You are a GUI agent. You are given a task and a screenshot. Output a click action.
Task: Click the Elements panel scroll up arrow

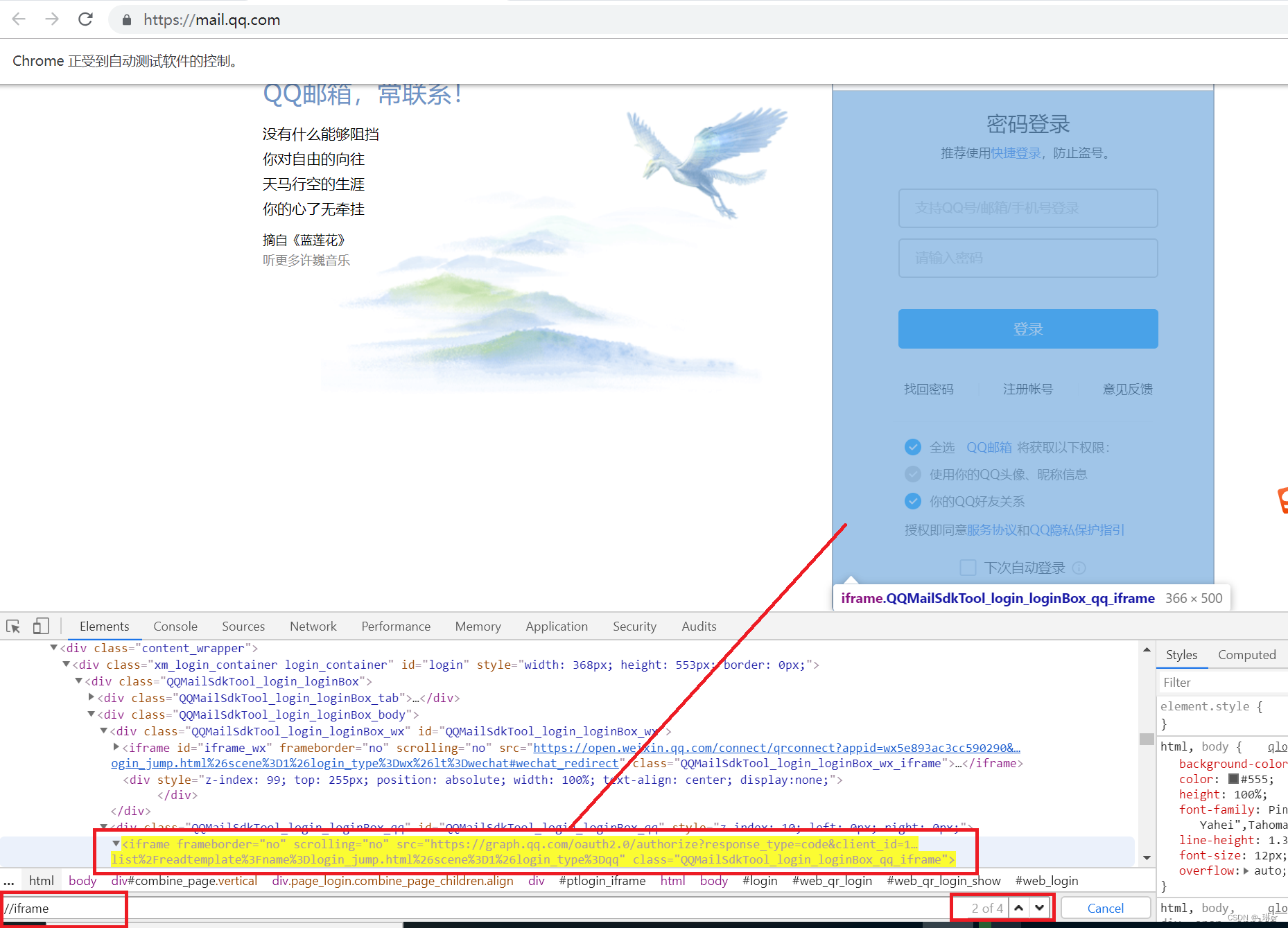coord(1147,649)
